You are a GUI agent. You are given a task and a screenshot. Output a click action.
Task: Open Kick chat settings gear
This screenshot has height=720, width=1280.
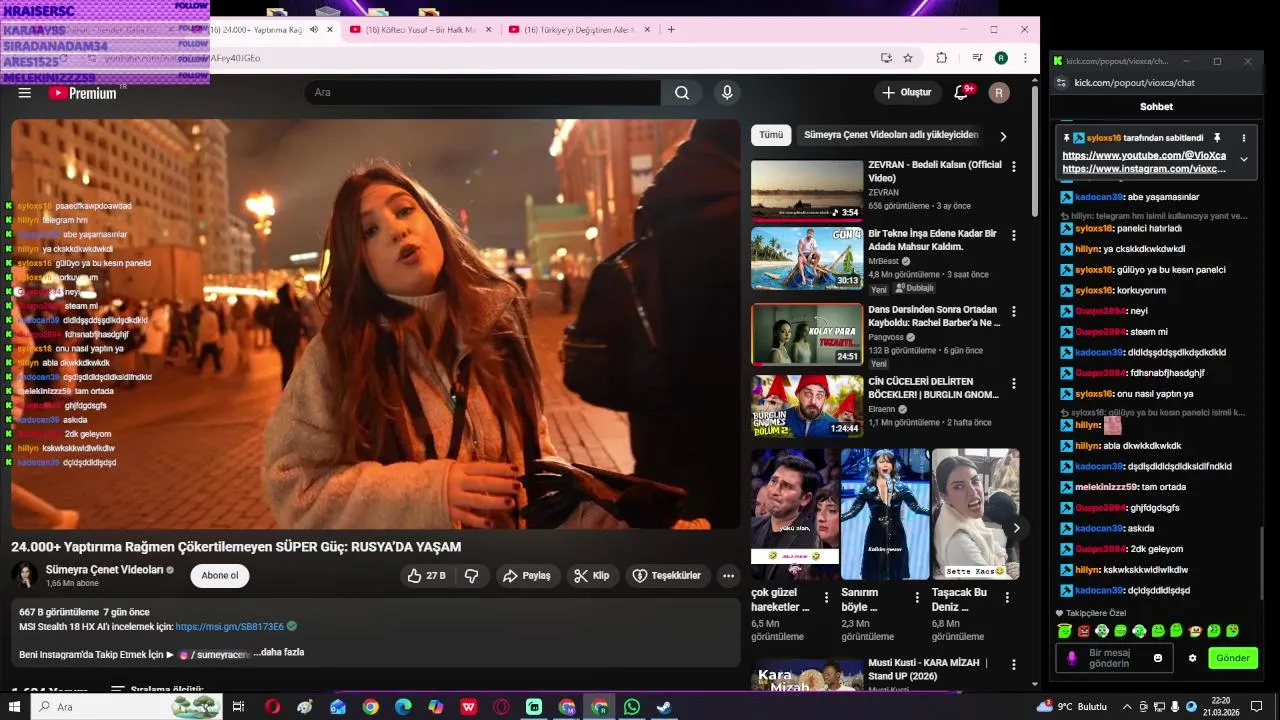[x=1192, y=658]
